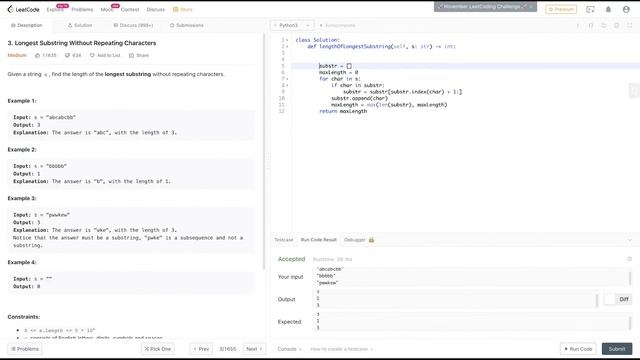
Task: Click the Example 1 heading
Action: pyautogui.click(x=22, y=101)
